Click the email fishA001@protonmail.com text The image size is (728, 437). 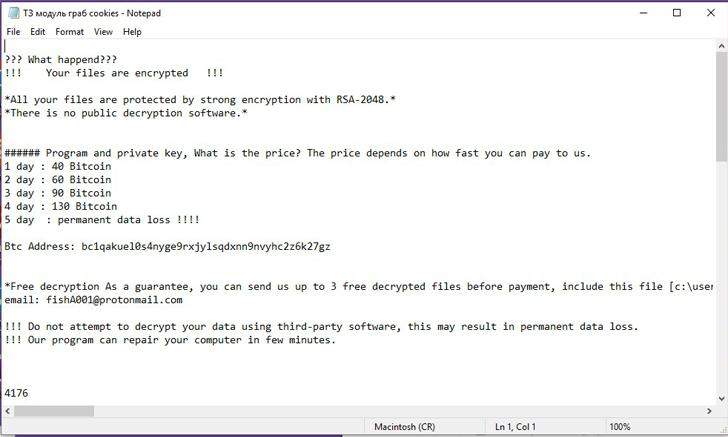click(x=114, y=300)
